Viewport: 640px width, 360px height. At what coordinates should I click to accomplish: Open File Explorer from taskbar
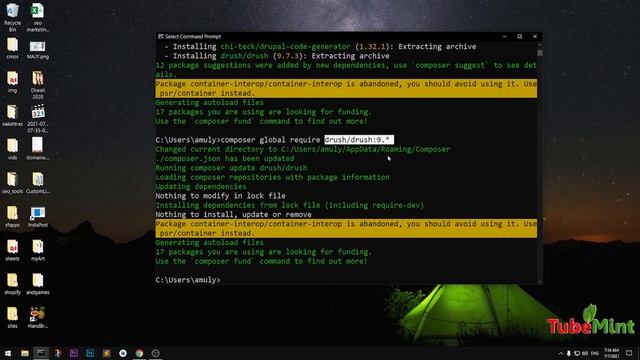[24, 353]
